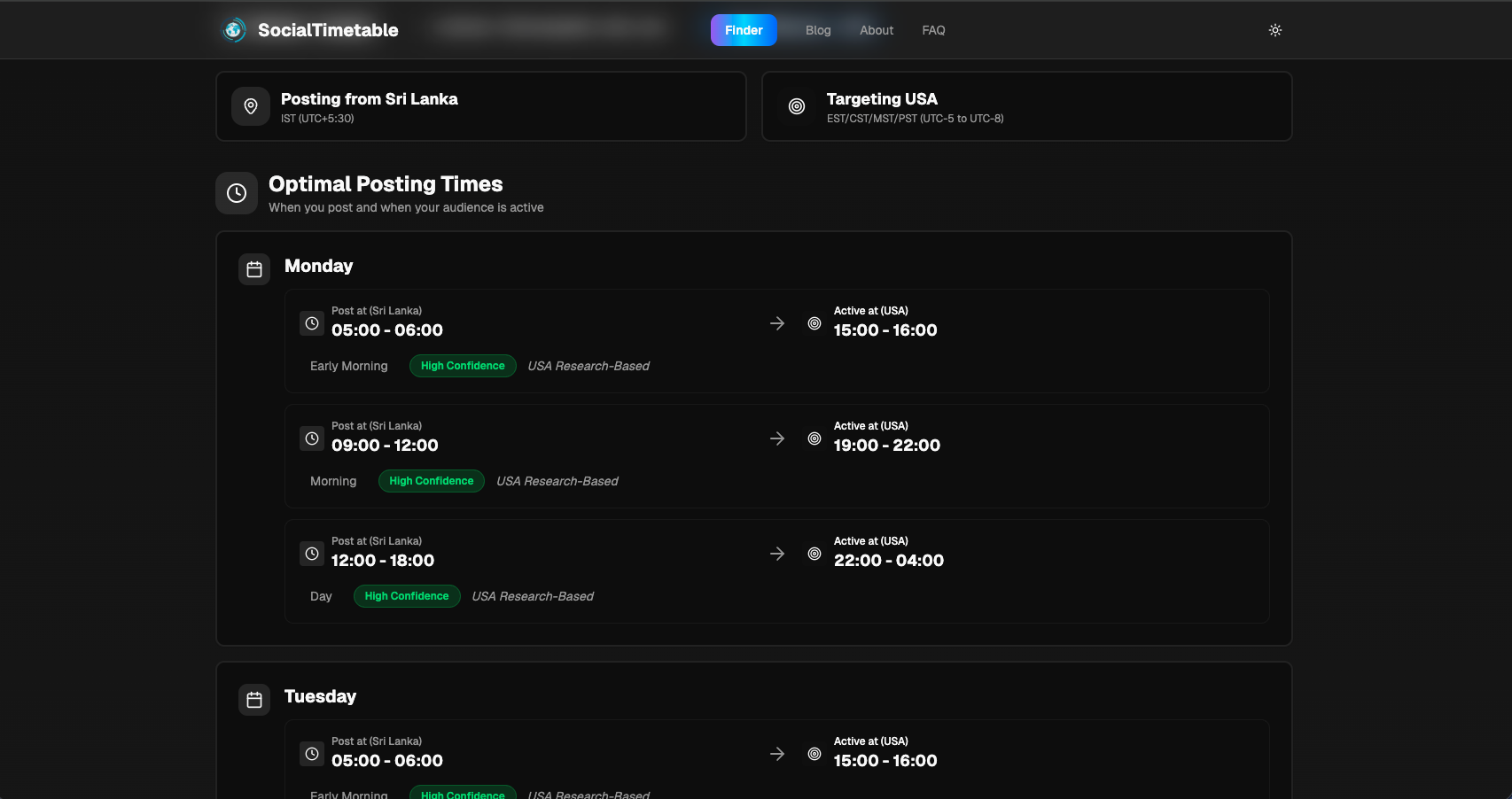Click the clock icon beside Optimal Posting Times
Viewport: 1512px width, 799px height.
tap(237, 193)
